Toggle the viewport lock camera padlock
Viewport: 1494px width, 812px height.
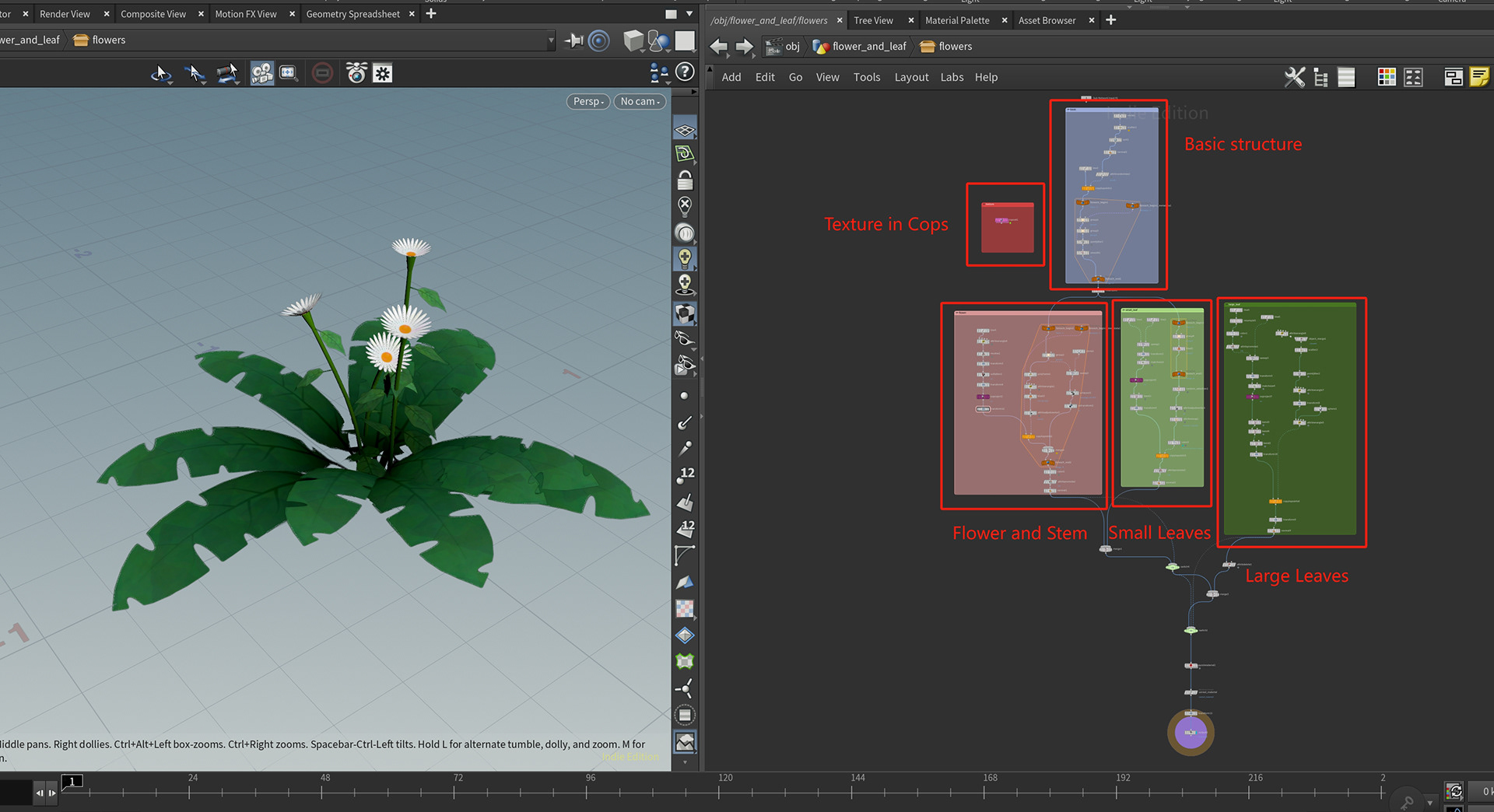(685, 180)
